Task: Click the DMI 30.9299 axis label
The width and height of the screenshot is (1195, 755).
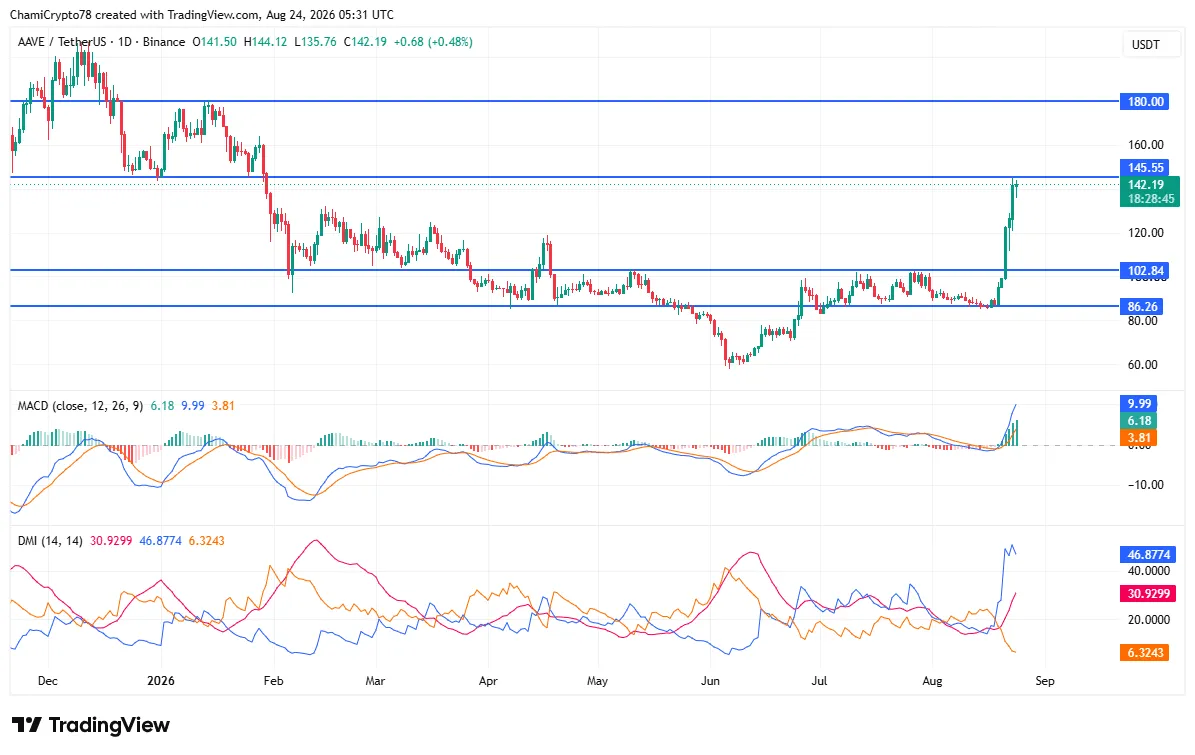Action: click(x=1147, y=593)
